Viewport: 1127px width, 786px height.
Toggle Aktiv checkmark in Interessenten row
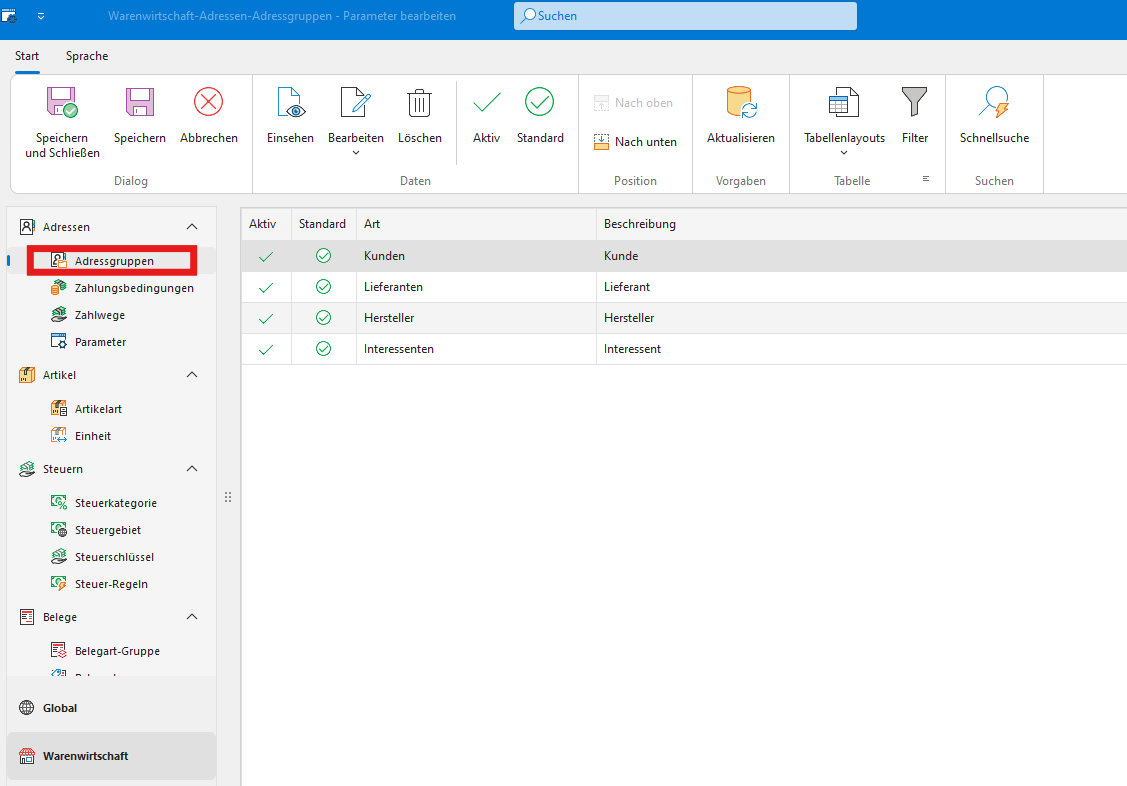tap(265, 349)
